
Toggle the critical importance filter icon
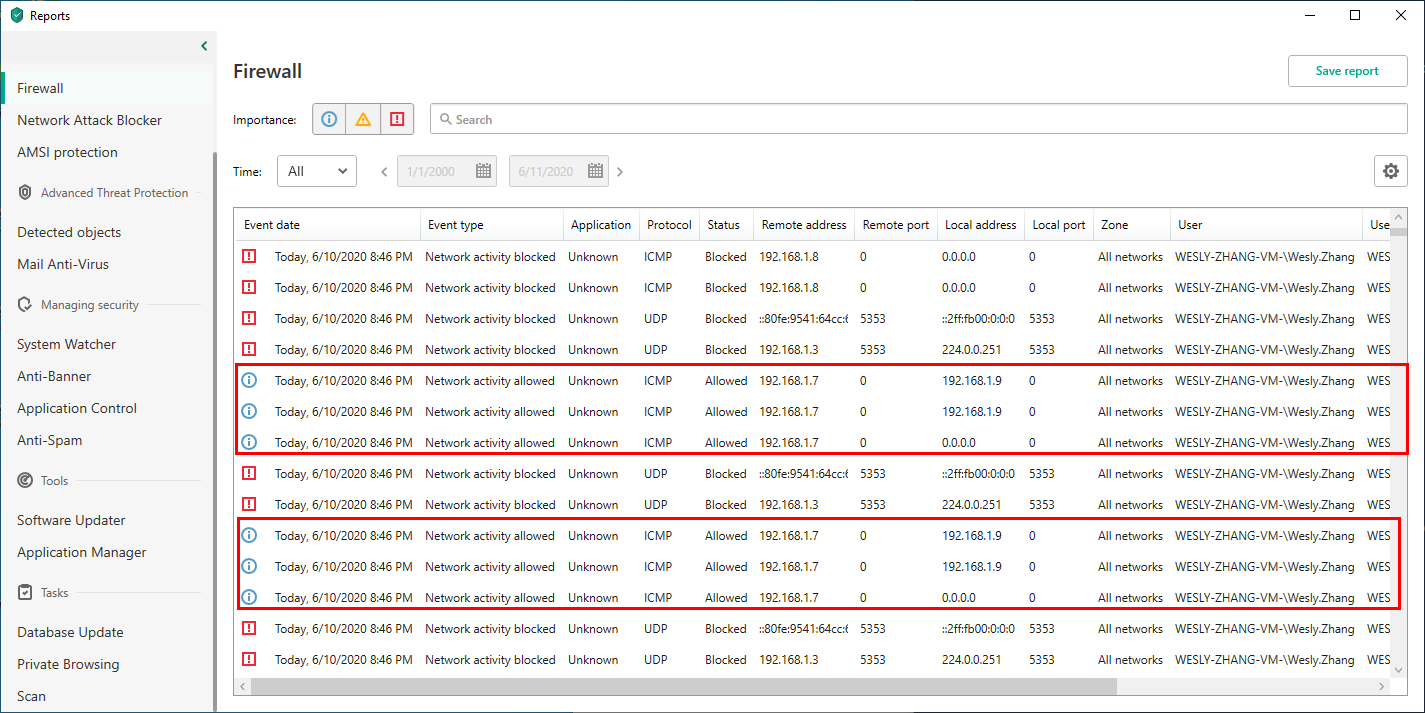point(397,119)
